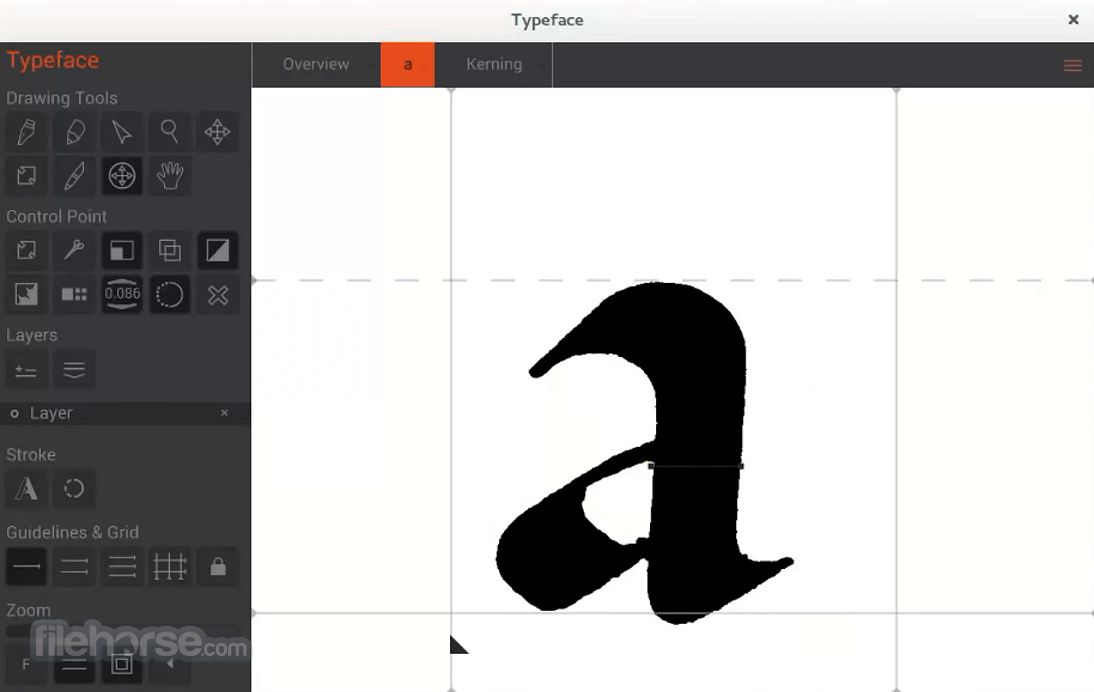Open the Kerning tab
This screenshot has height=692, width=1094.
coord(494,64)
